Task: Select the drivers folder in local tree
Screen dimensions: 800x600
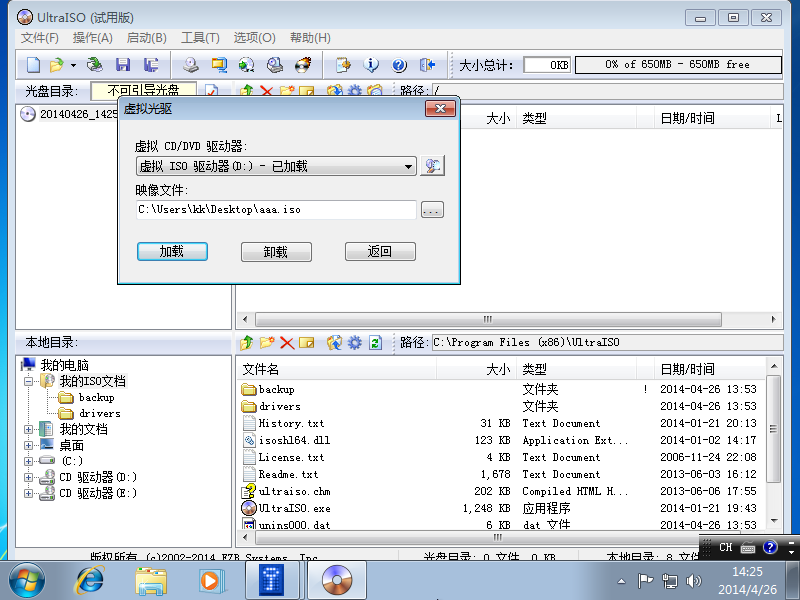Action: coord(99,413)
